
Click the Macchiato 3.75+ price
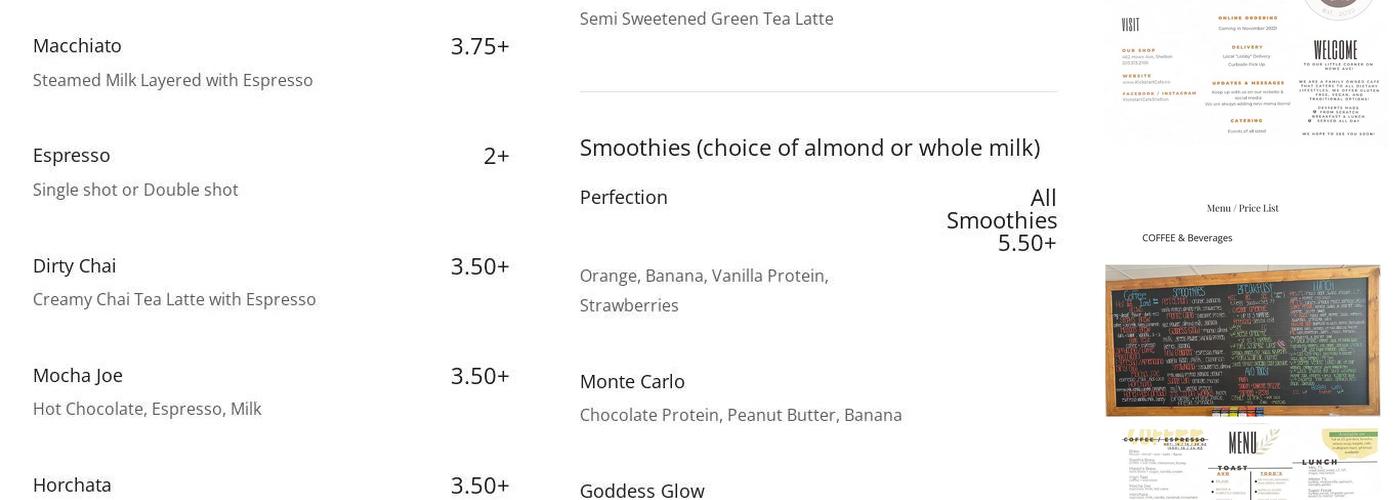click(480, 46)
